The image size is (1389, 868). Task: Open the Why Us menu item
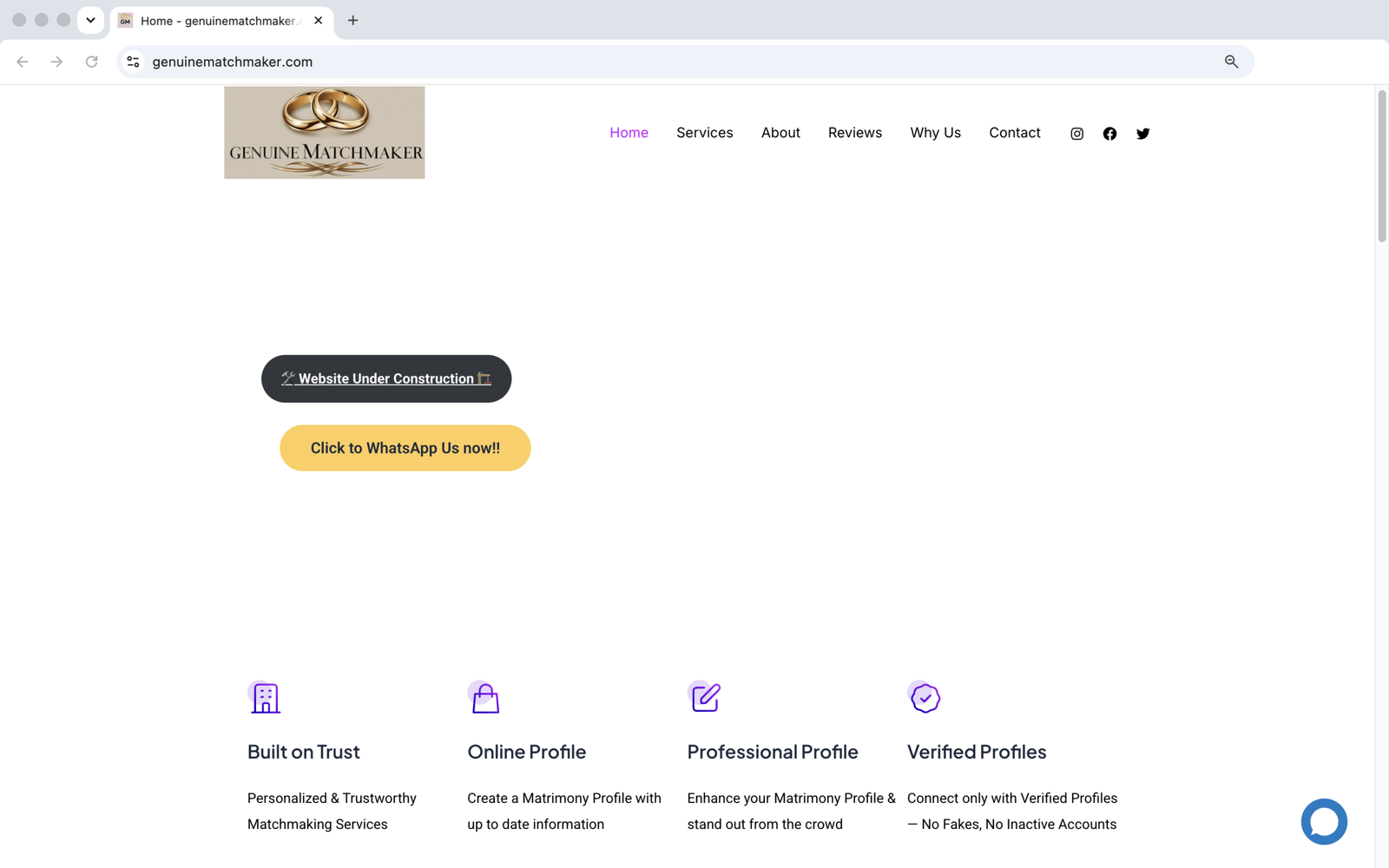[935, 133]
